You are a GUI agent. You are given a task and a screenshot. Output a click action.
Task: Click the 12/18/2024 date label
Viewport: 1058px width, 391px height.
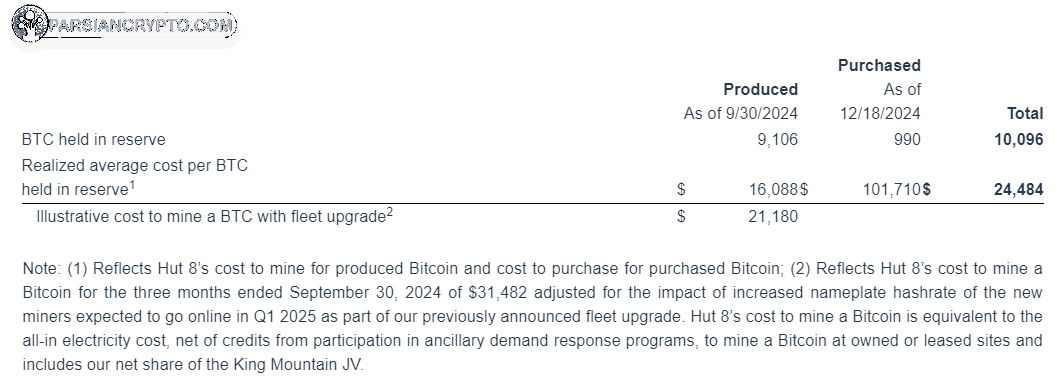click(880, 113)
